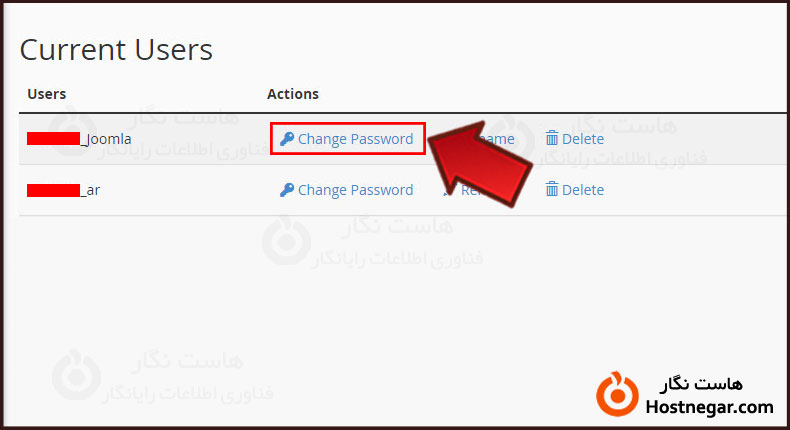Image resolution: width=790 pixels, height=430 pixels.
Task: Click the rename icon in the _ar row
Action: tap(449, 190)
